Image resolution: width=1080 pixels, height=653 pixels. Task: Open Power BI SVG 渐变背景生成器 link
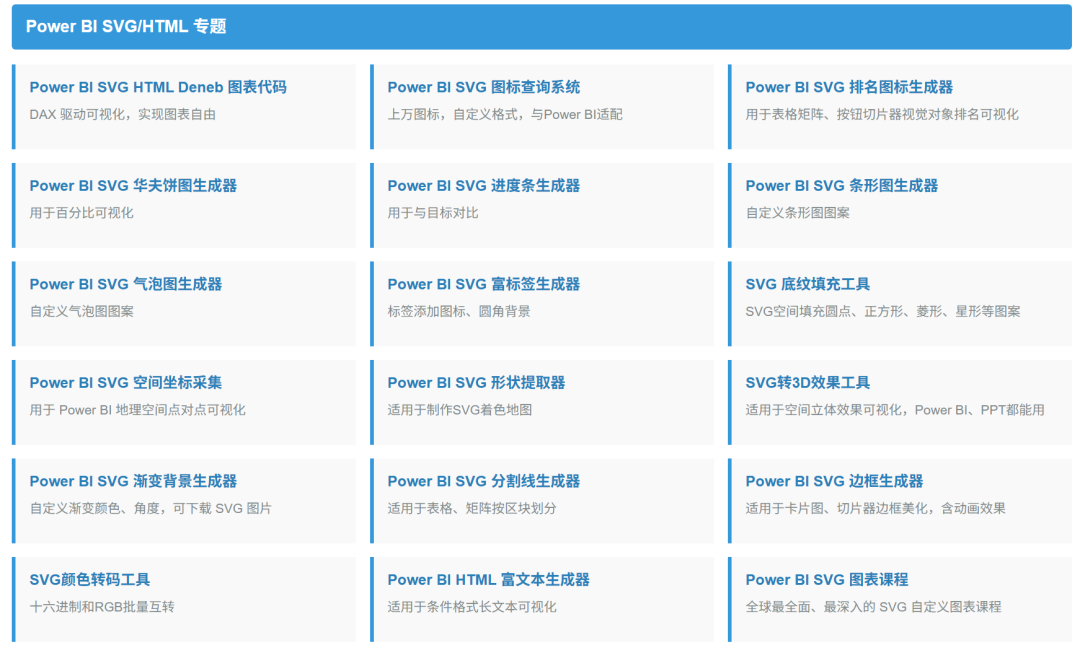pyautogui.click(x=133, y=481)
